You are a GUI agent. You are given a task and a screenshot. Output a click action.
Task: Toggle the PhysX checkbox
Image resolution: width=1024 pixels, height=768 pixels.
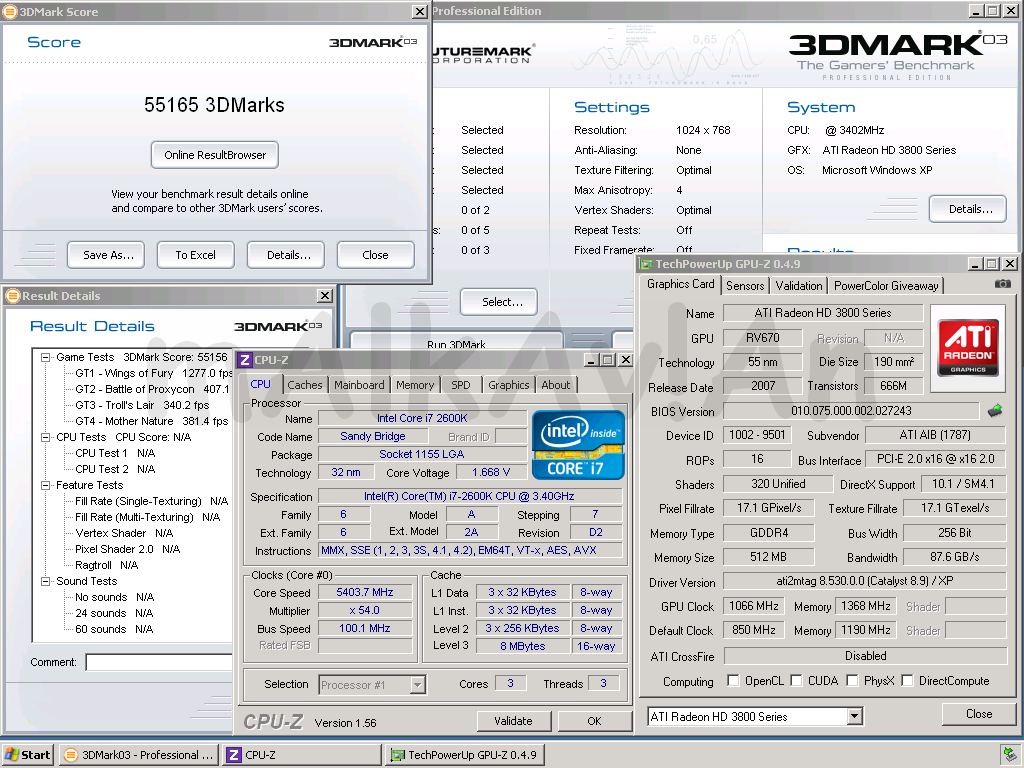(852, 680)
